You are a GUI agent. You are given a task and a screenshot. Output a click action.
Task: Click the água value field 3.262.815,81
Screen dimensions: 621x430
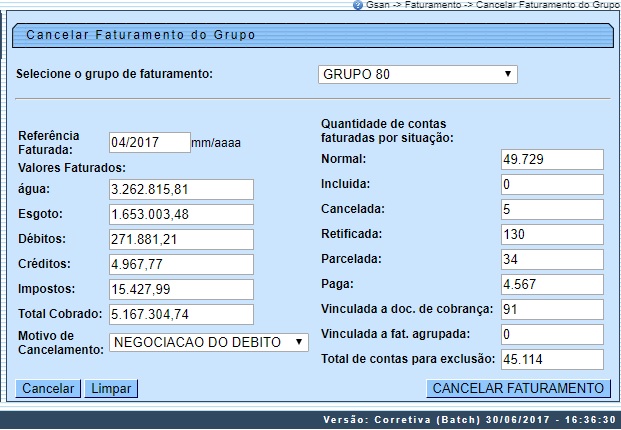181,189
